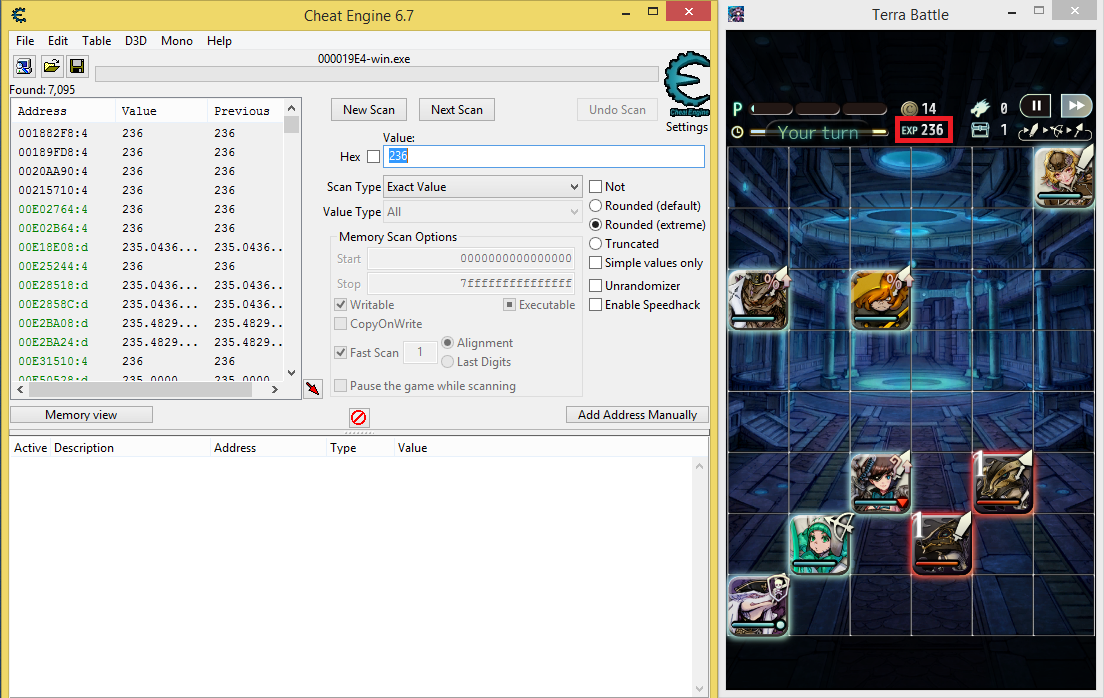
Task: Click the open process icon in toolbar
Action: tap(24, 66)
